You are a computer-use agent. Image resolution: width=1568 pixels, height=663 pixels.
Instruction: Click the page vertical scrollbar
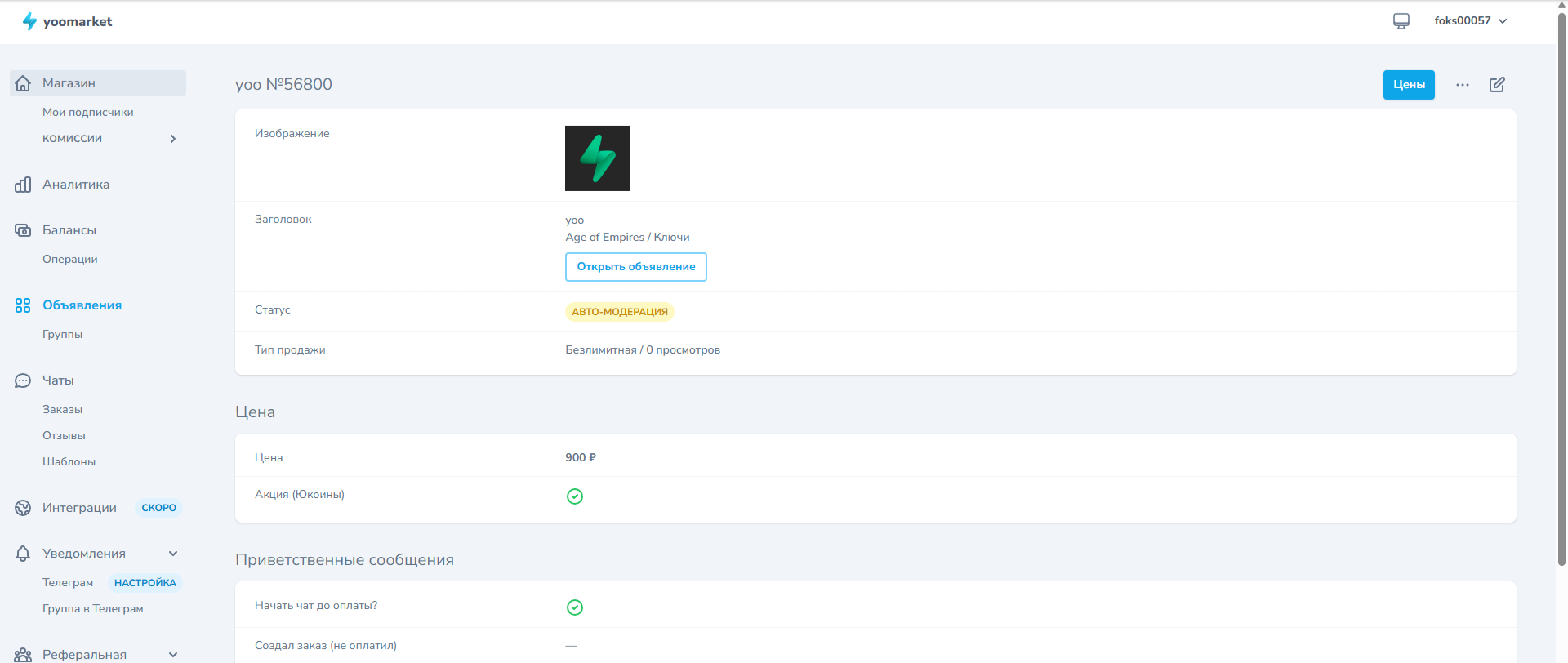(1561, 286)
